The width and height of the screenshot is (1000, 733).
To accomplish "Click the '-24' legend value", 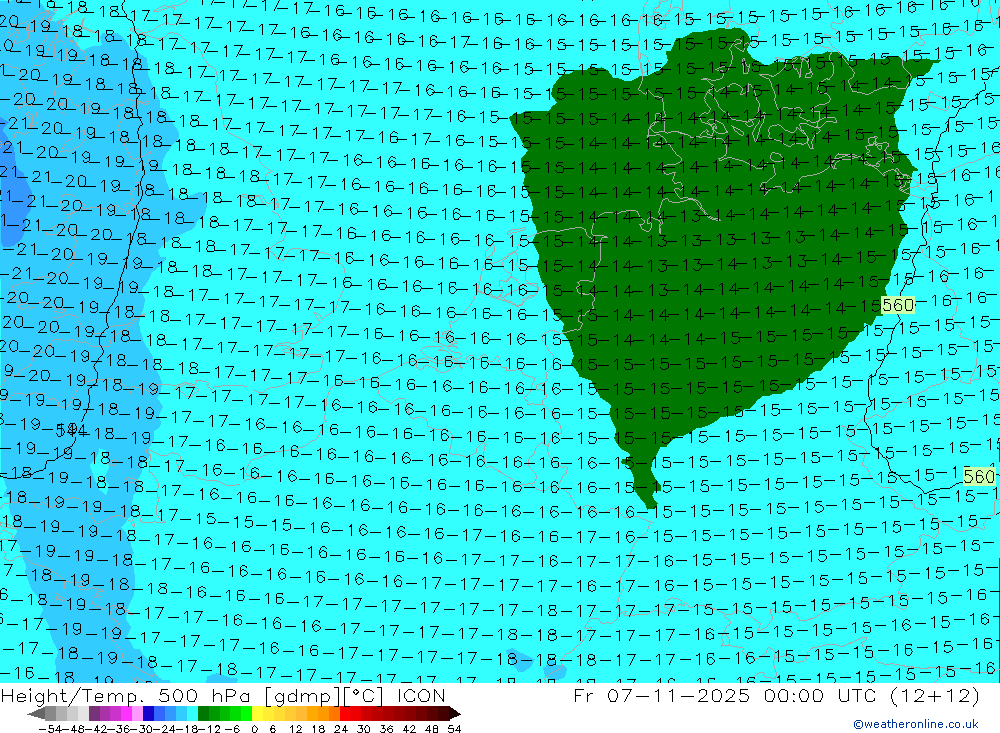I will [x=165, y=729].
